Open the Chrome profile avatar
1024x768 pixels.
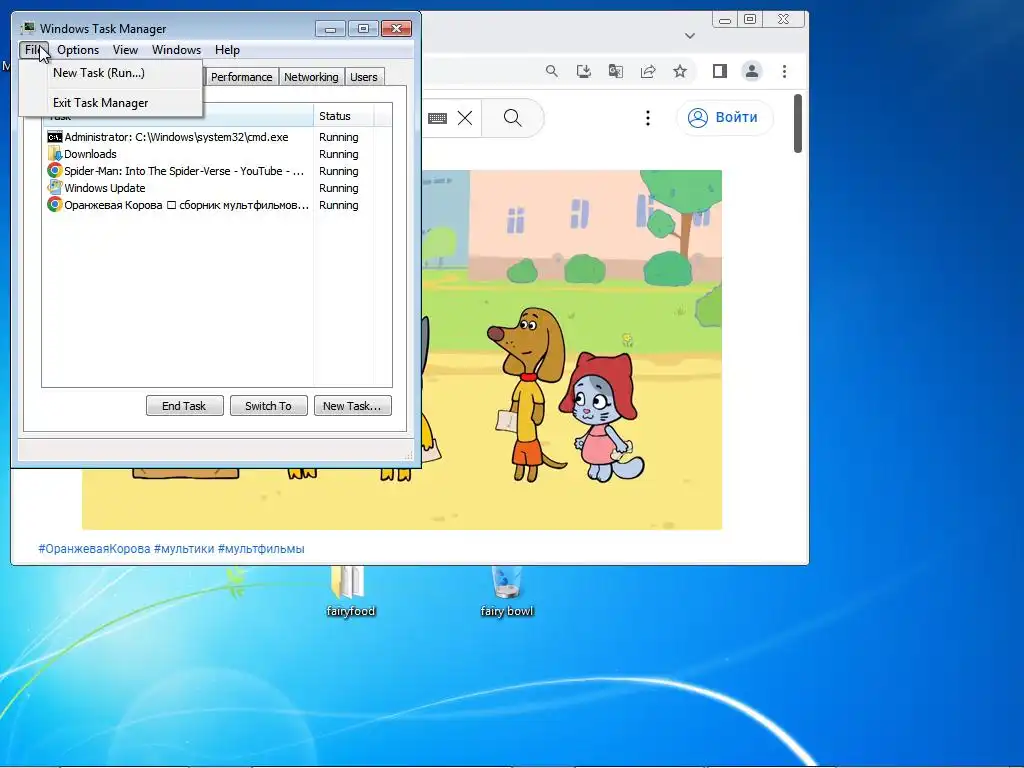click(x=752, y=71)
